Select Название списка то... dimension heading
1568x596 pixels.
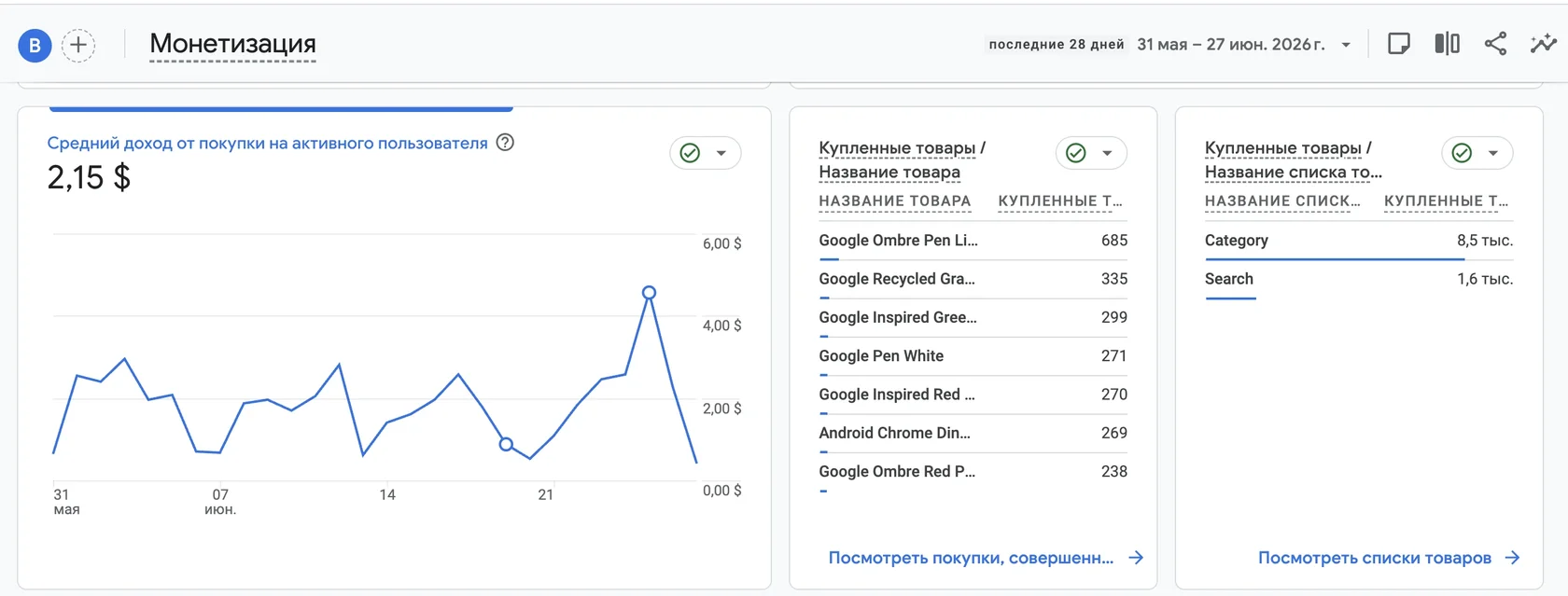pyautogui.click(x=1294, y=172)
